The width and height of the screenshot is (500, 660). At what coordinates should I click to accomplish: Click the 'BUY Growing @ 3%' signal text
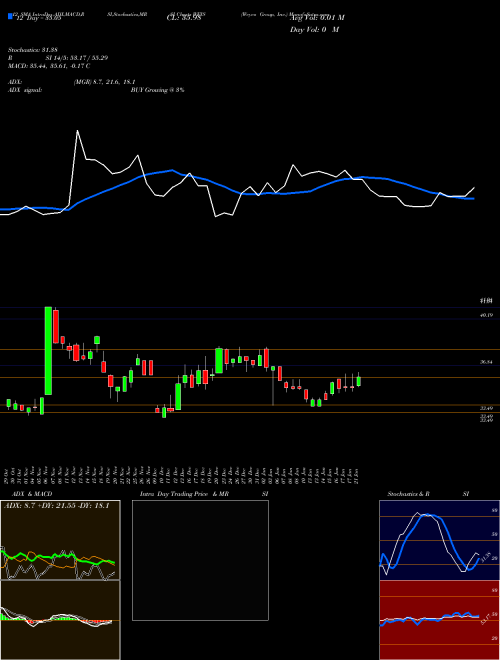(157, 90)
